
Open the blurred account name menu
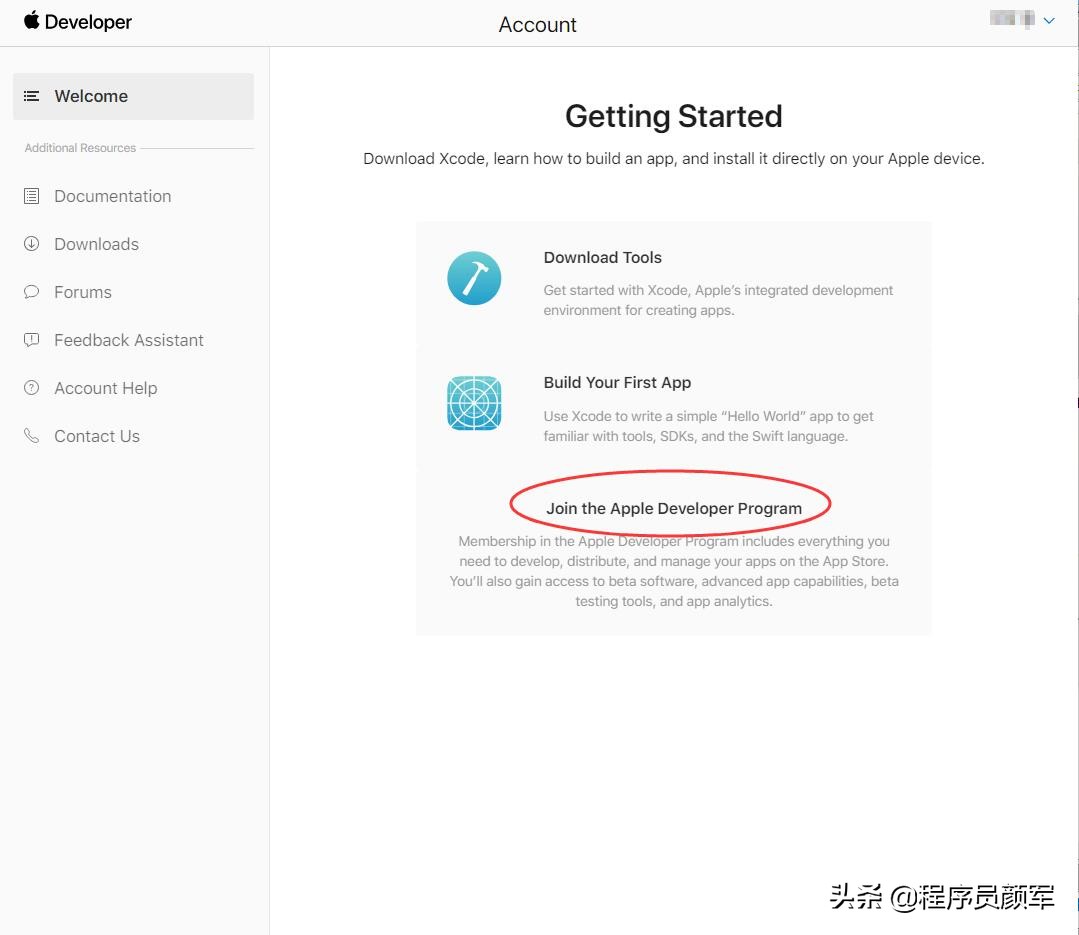1012,19
